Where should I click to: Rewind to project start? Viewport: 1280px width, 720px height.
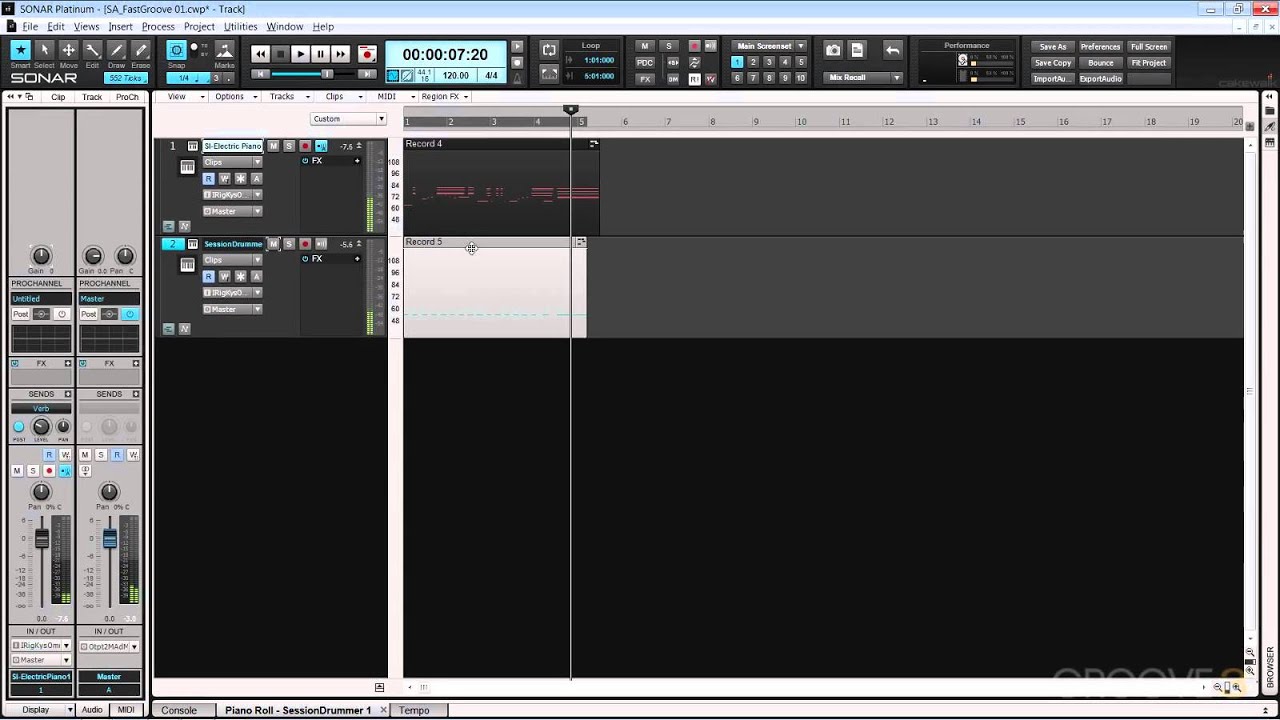260,54
